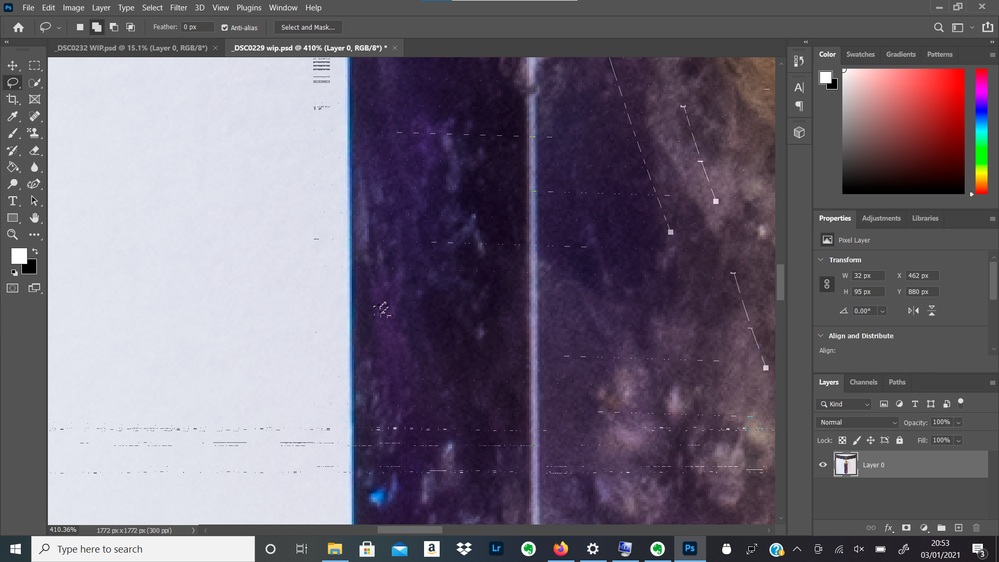Select the Path Selection tool
Image resolution: width=999 pixels, height=562 pixels.
tap(34, 201)
